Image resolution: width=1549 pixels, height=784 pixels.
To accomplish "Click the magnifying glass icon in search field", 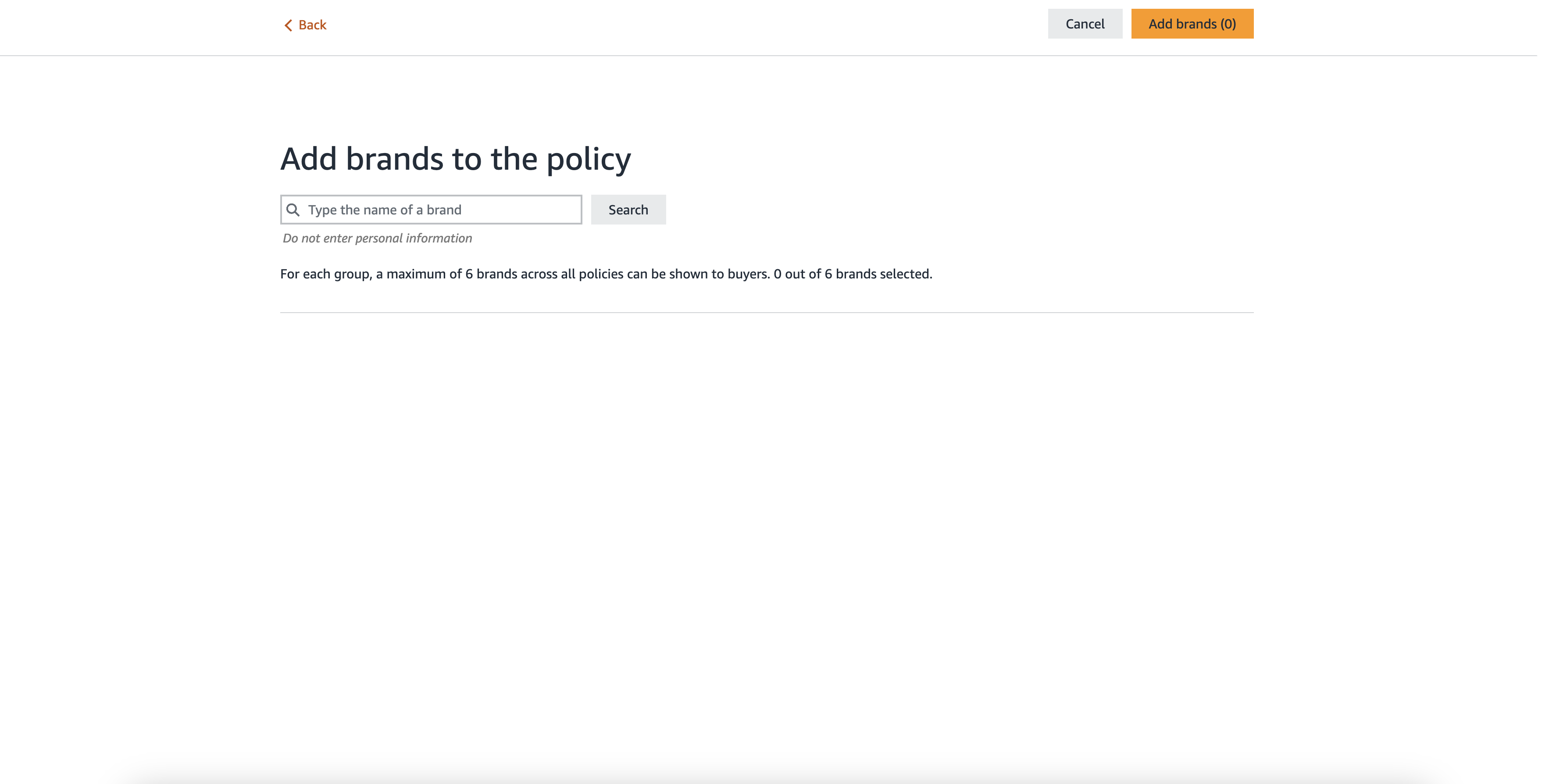I will pyautogui.click(x=293, y=210).
